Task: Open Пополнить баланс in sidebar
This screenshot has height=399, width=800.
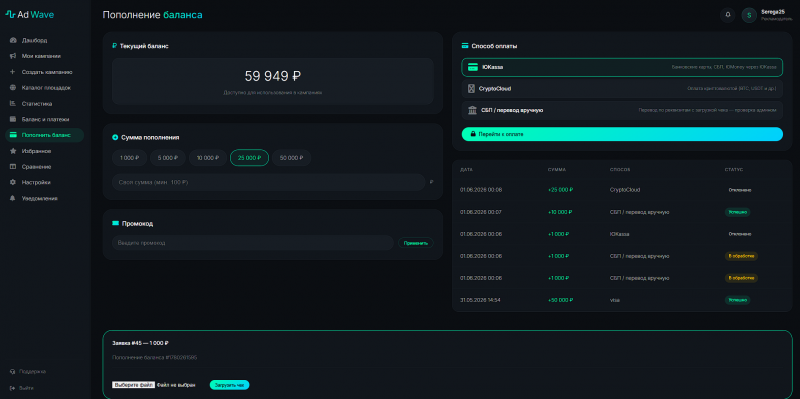Action: coord(44,135)
